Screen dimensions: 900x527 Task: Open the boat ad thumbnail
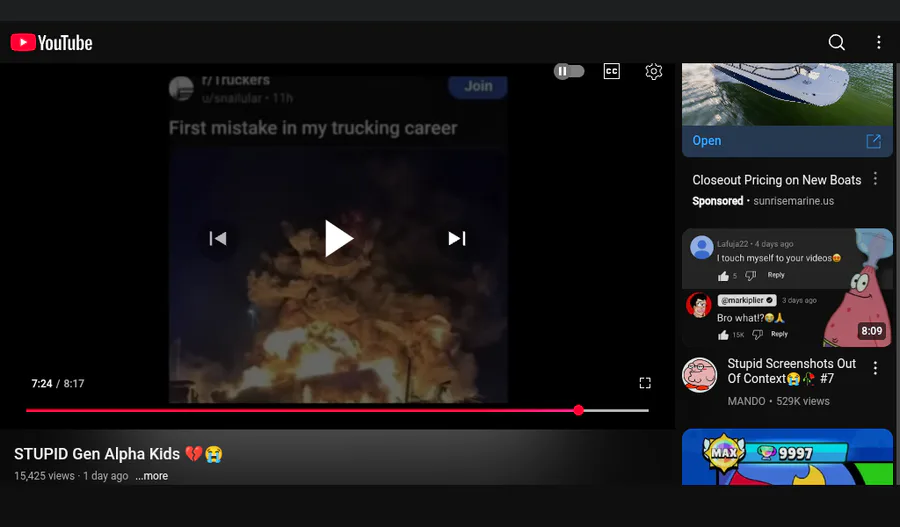click(x=787, y=94)
